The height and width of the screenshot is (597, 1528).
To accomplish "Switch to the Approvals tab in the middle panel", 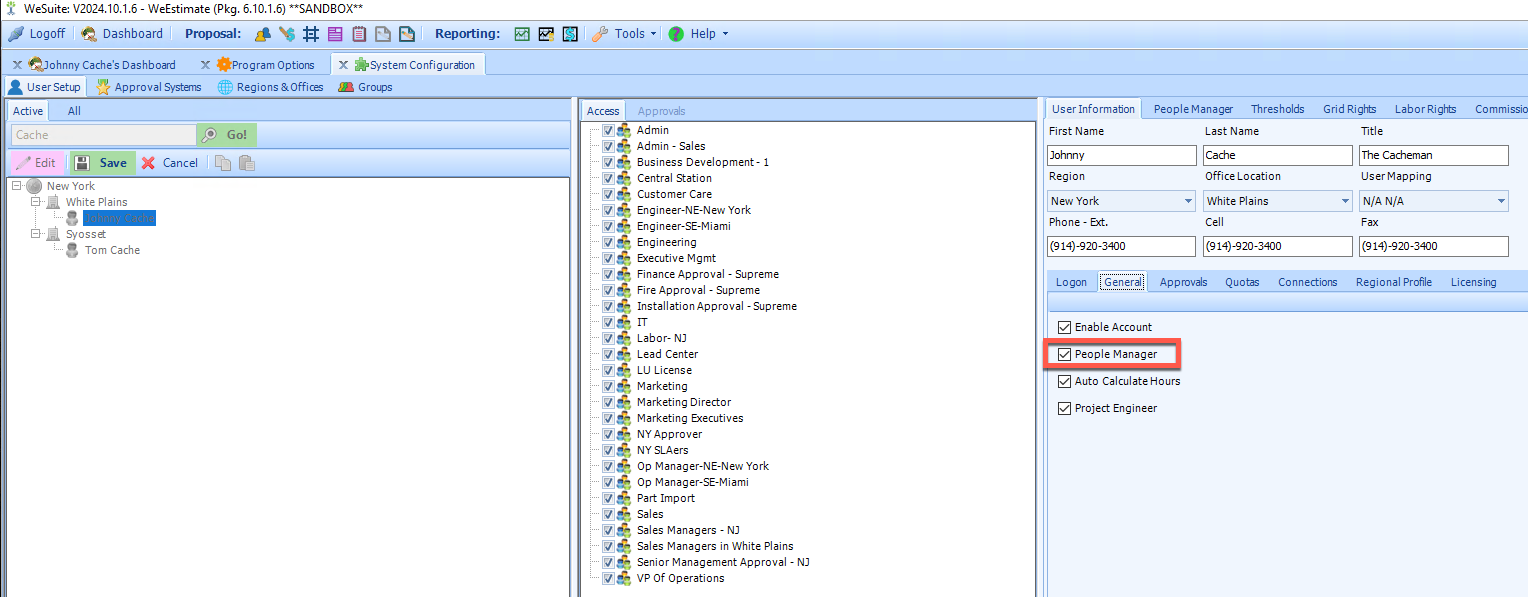I will click(x=662, y=111).
